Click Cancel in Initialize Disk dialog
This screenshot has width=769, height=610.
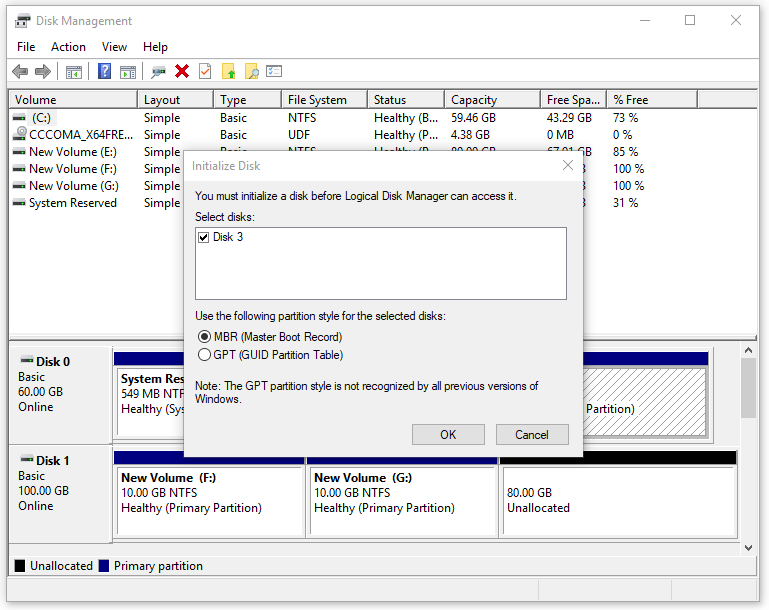pos(532,435)
